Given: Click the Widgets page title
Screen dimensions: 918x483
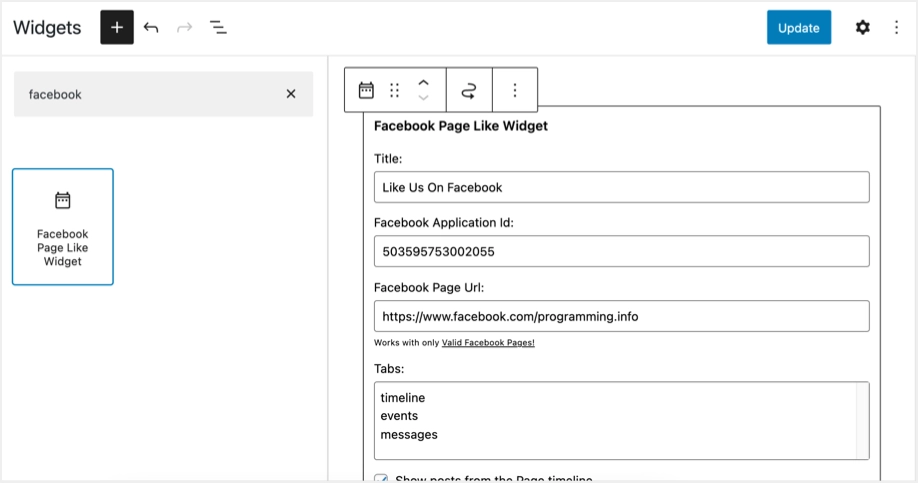Looking at the screenshot, I should [47, 28].
